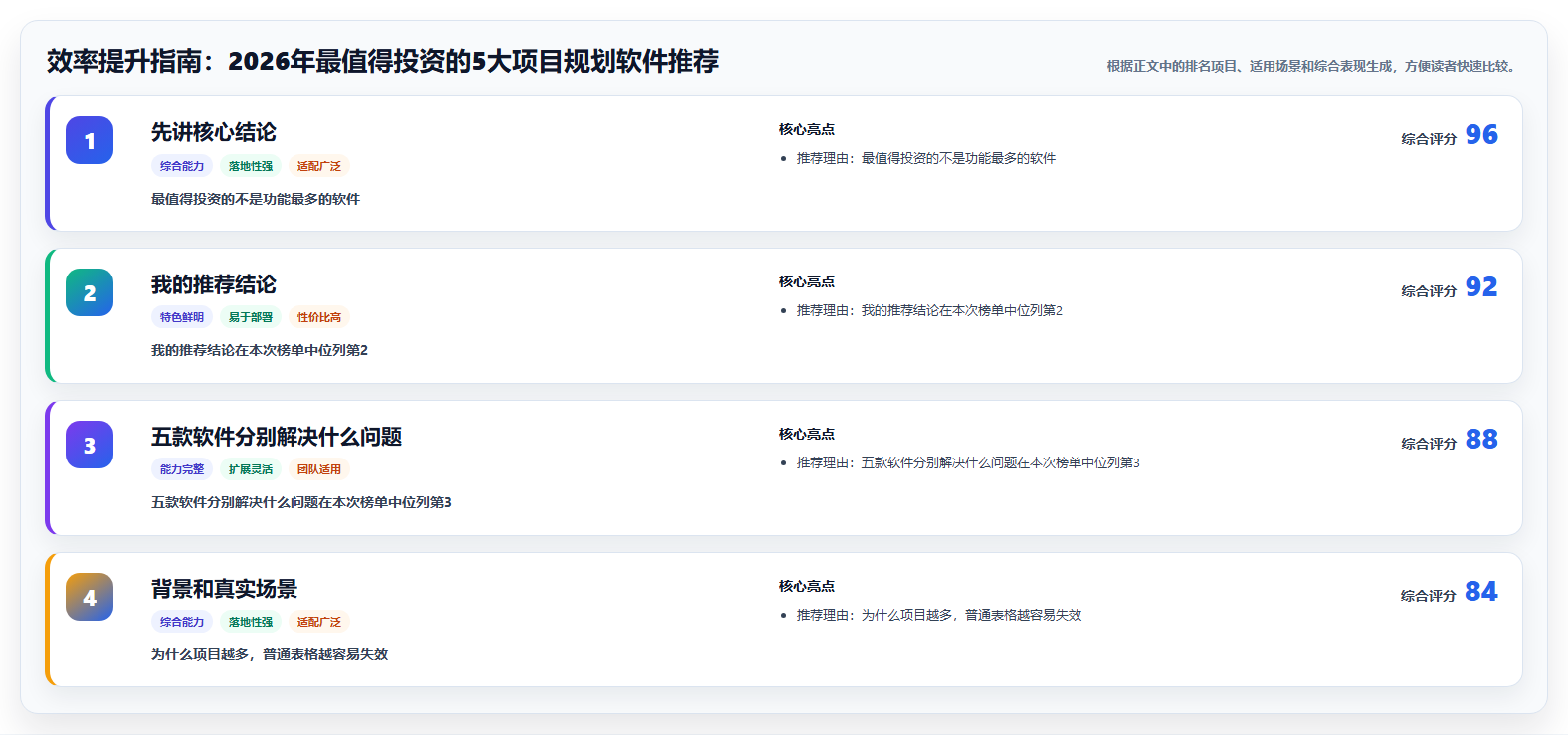
Task: Click bullet 推荐理由：我的推荐结论在本次榜单中位列第2
Action: click(929, 310)
